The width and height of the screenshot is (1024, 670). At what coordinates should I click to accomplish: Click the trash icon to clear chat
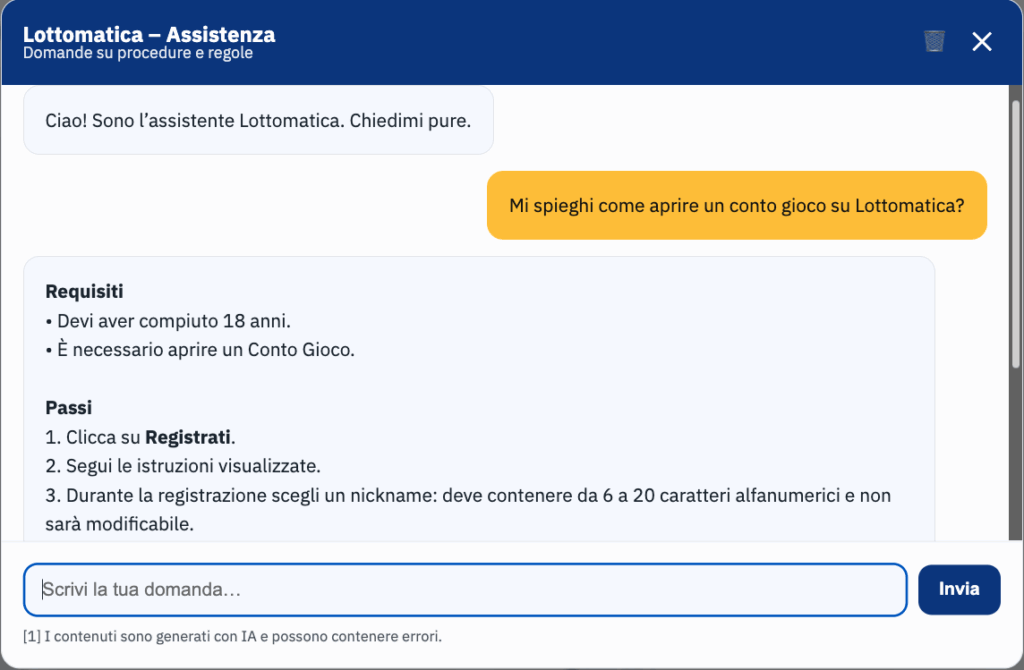point(934,41)
